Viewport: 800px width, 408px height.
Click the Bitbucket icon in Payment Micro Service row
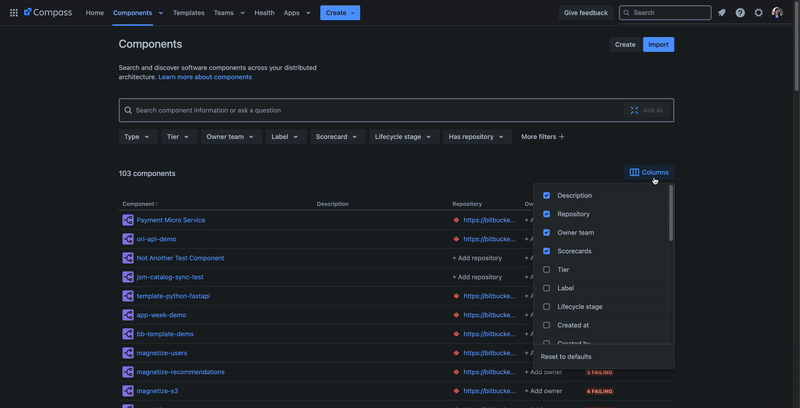[x=456, y=220]
